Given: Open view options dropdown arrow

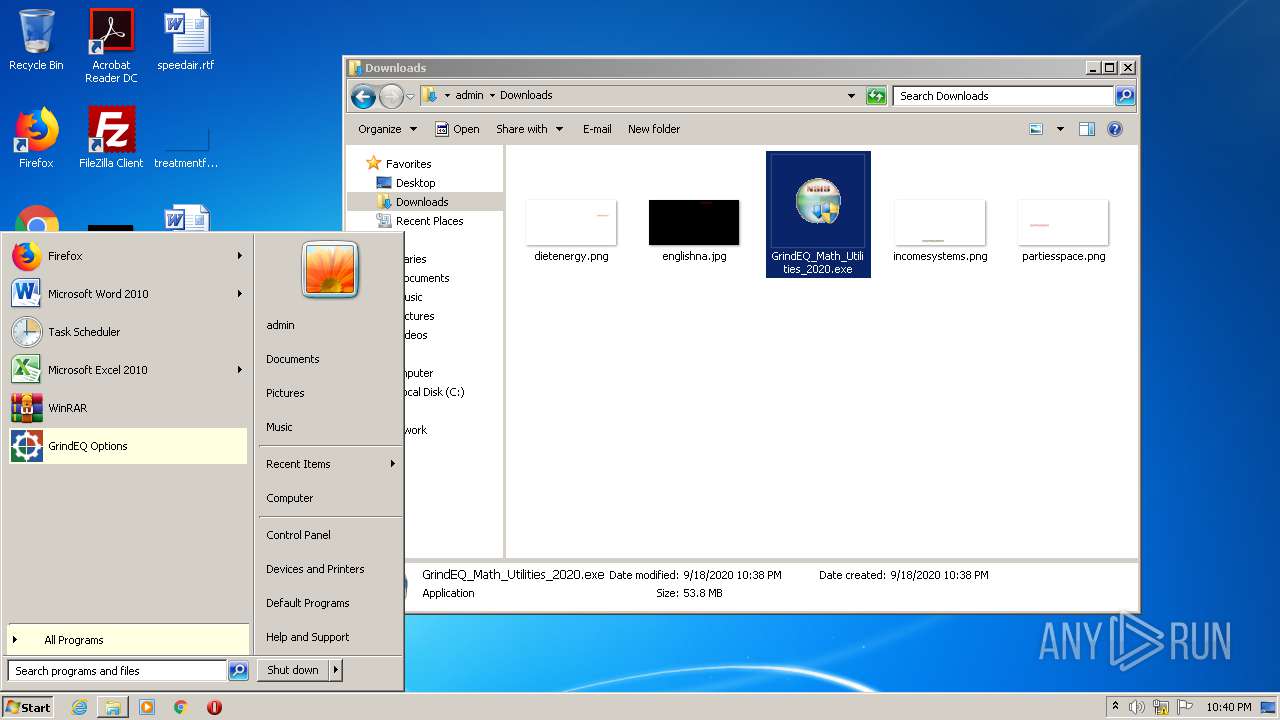Looking at the screenshot, I should coord(1060,129).
